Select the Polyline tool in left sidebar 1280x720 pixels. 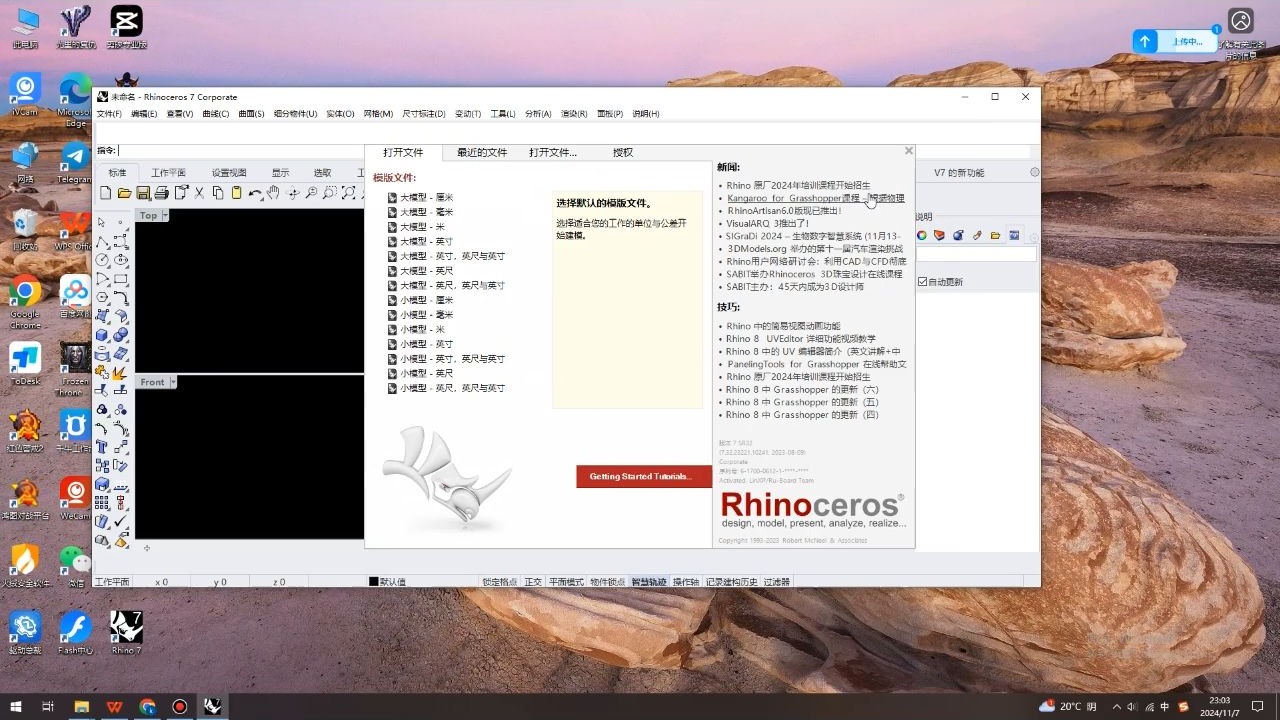pyautogui.click(x=102, y=242)
